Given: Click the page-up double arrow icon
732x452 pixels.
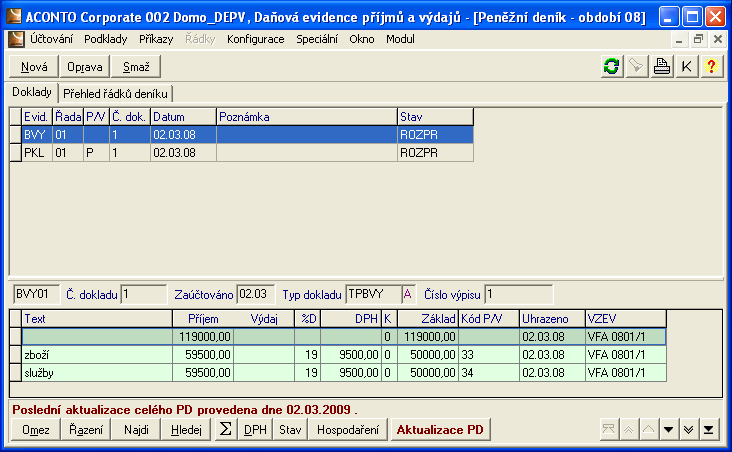Looking at the screenshot, I should pyautogui.click(x=629, y=430).
